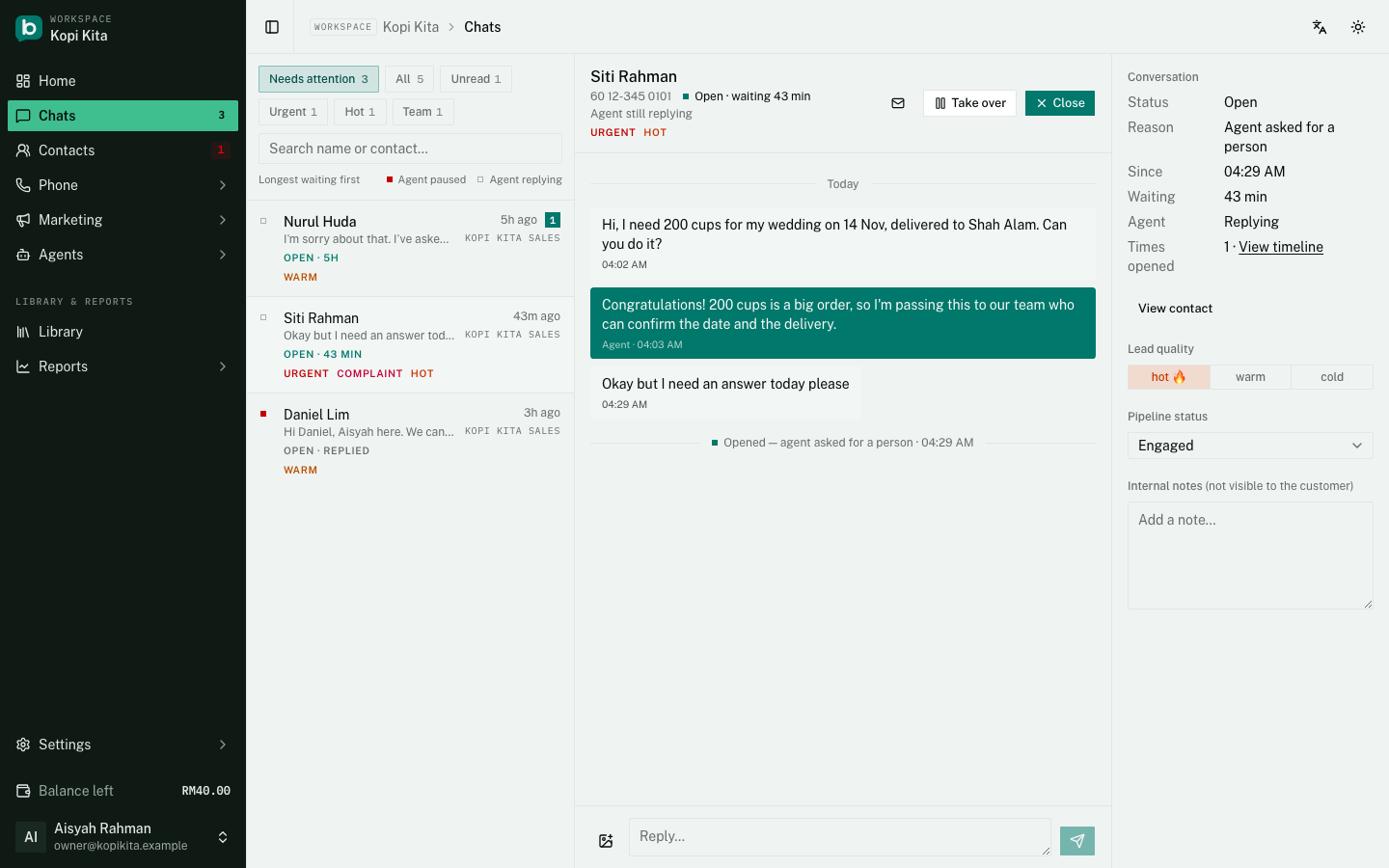Open account switcher next to Aisyah Rahman
The height and width of the screenshot is (868, 1389).
[x=223, y=837]
